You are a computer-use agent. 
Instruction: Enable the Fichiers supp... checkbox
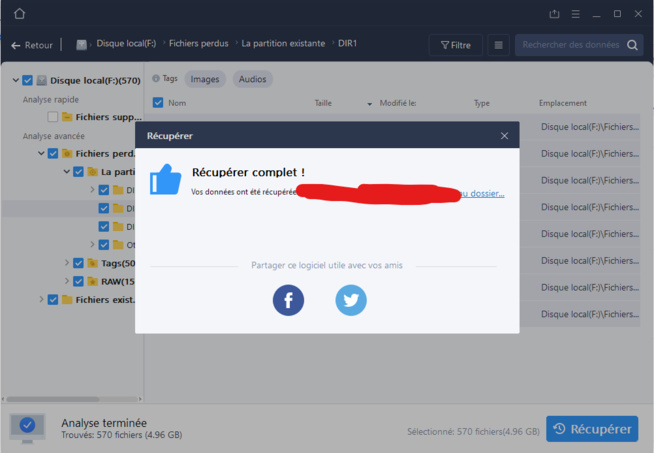point(52,117)
